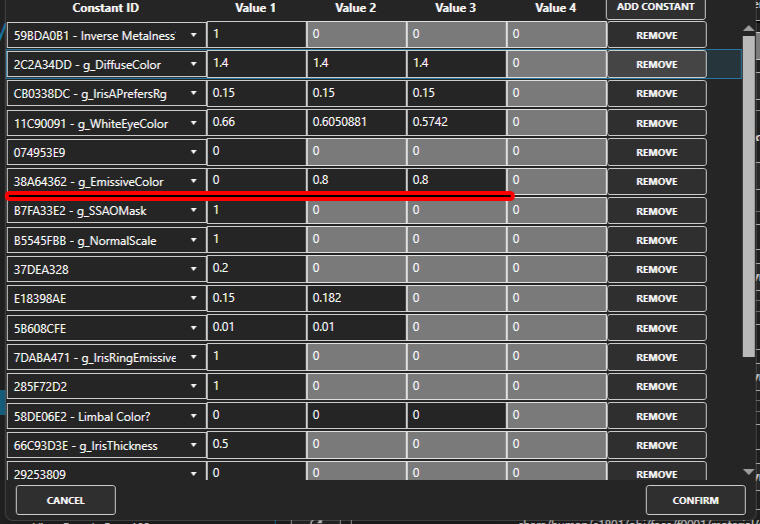
Task: Open the g_EmissiveColor constant ID dropdown
Action: click(194, 182)
